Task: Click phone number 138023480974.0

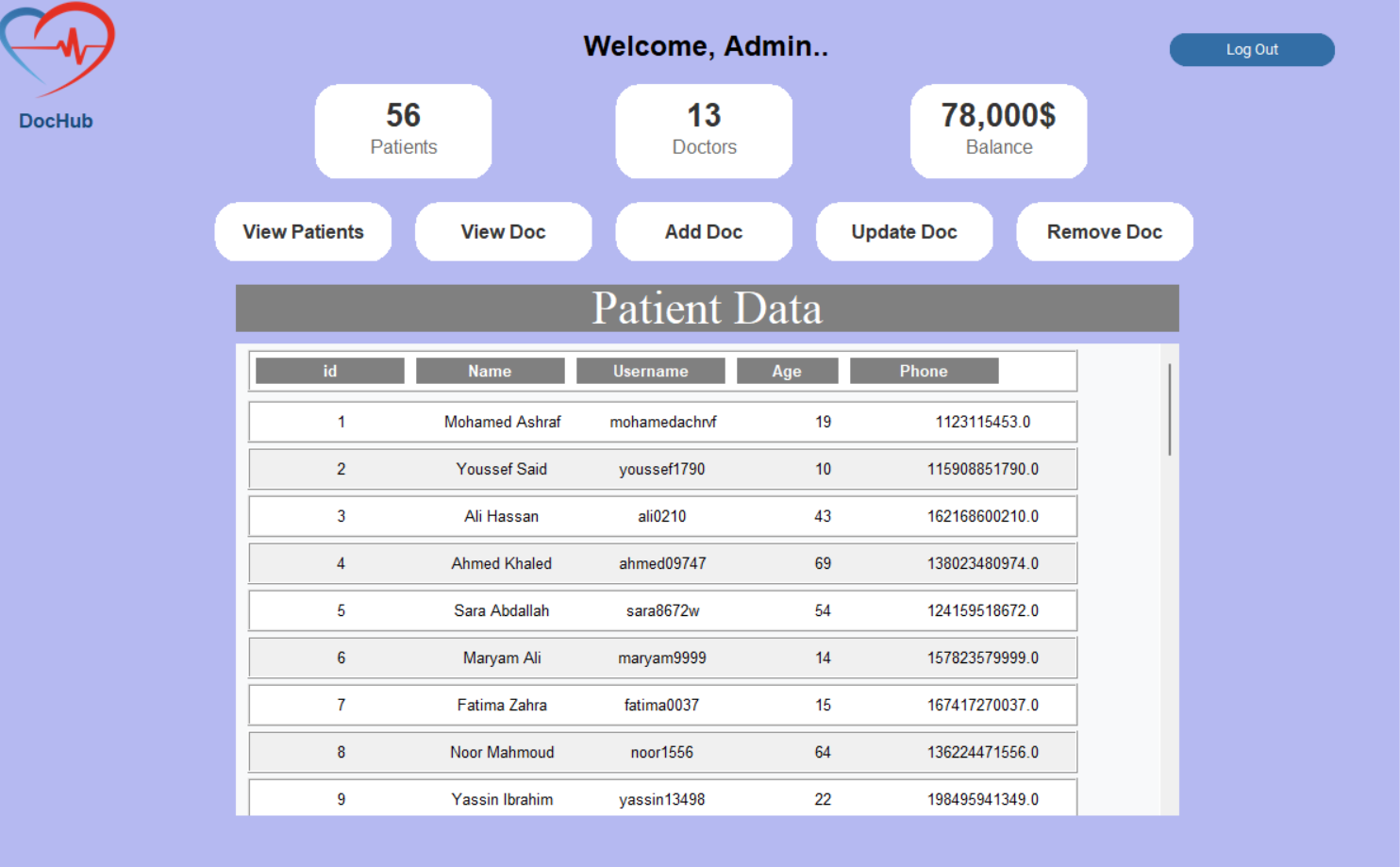Action: (983, 563)
